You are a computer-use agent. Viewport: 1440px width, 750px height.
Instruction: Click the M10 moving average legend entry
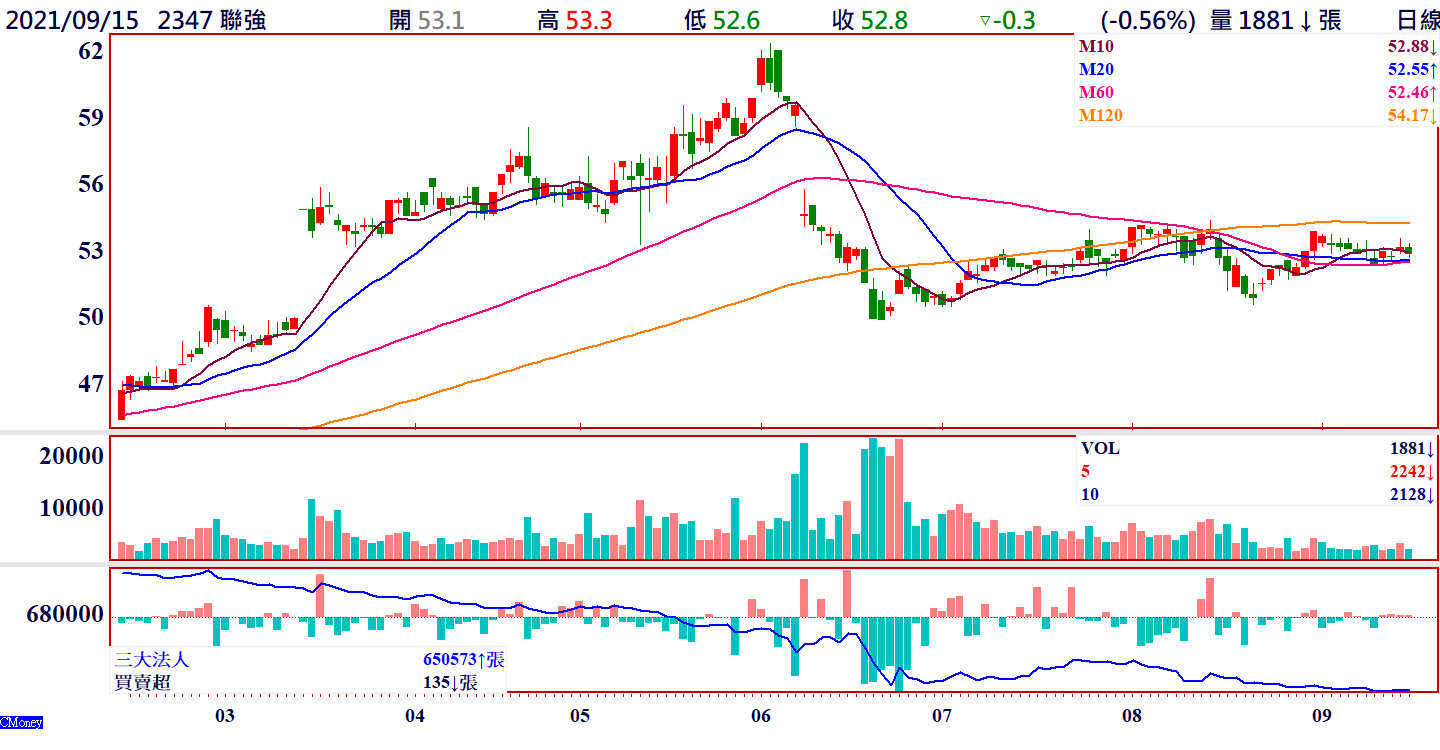pyautogui.click(x=1096, y=46)
